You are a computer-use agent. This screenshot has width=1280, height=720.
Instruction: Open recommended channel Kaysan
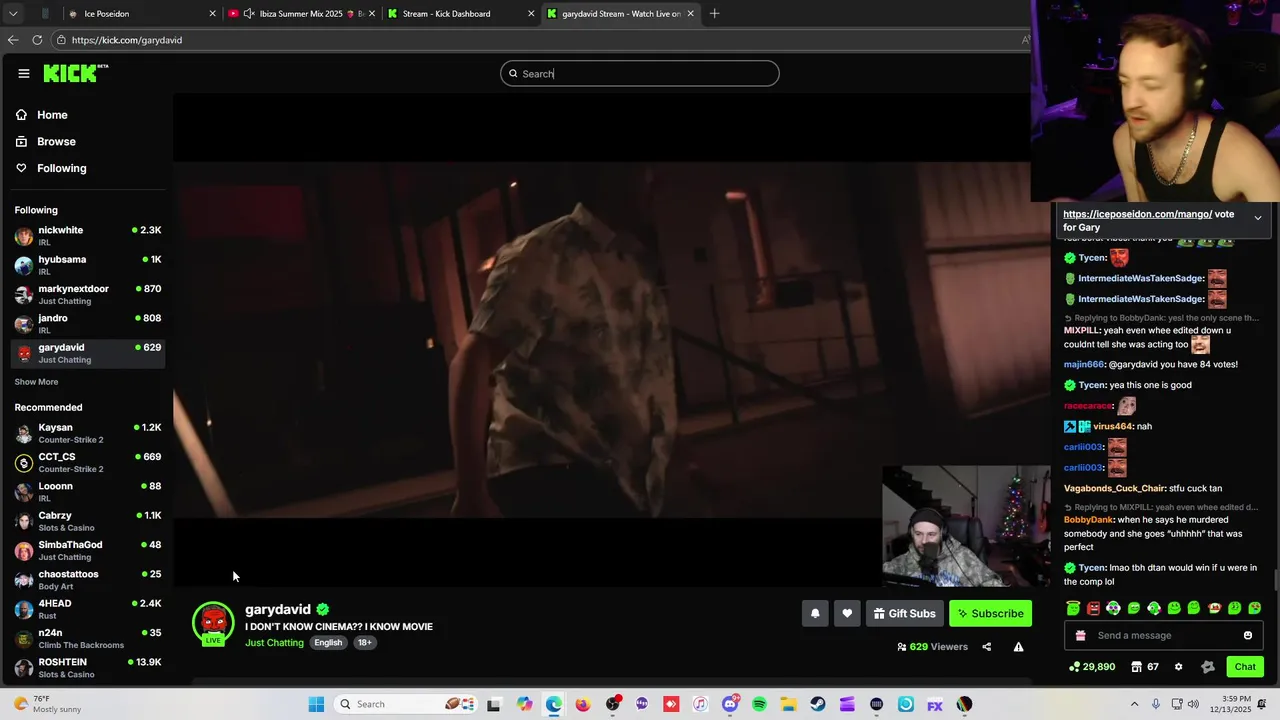click(x=88, y=433)
